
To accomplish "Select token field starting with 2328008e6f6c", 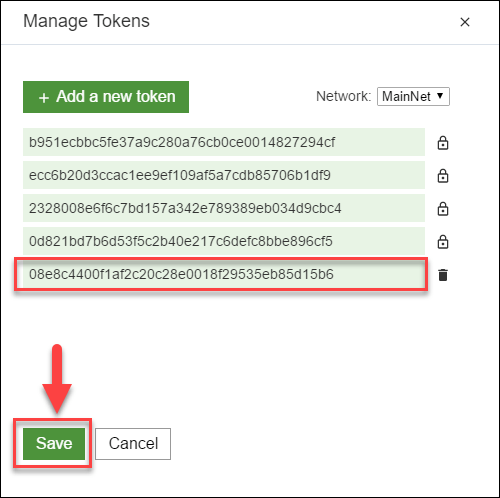I will click(224, 208).
